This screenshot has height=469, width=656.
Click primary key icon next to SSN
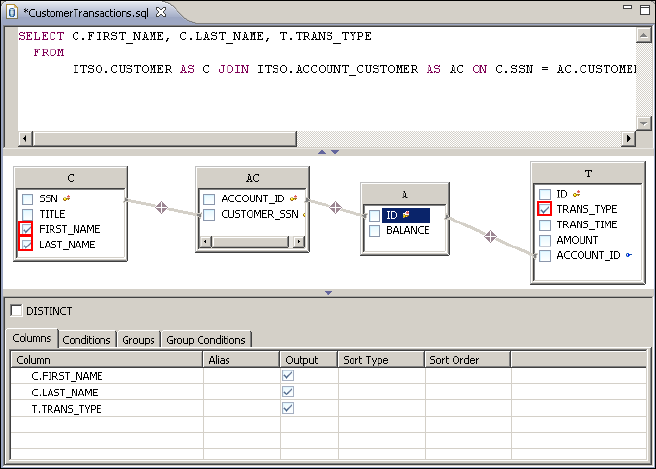pos(66,198)
